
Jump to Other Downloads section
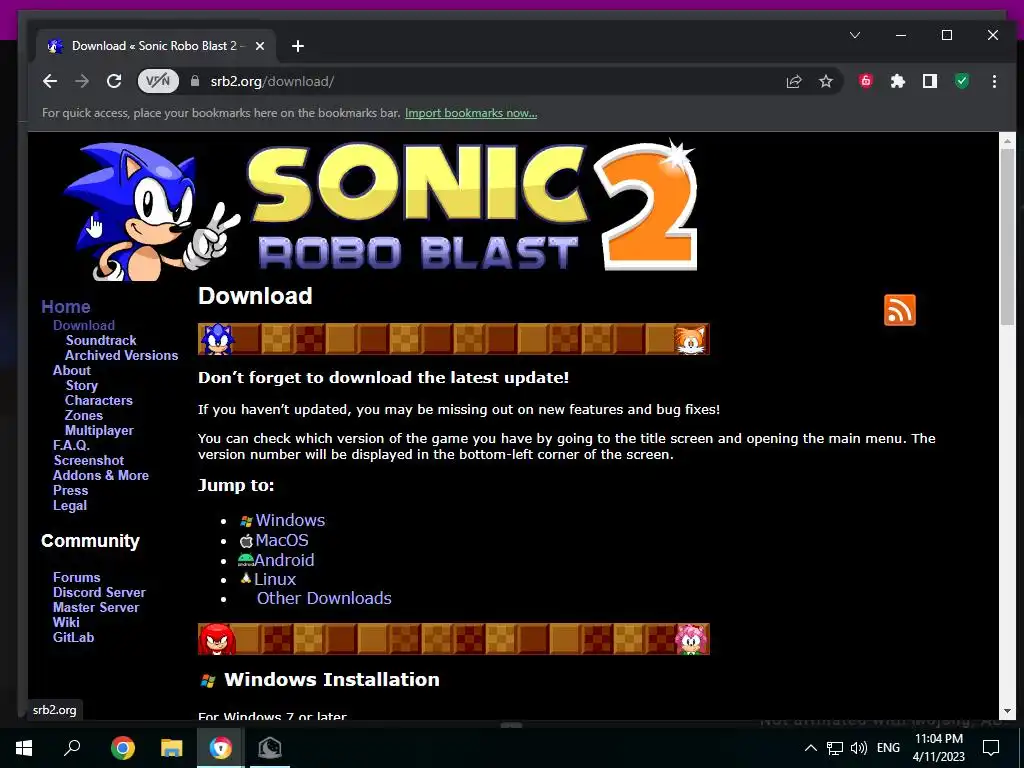point(324,598)
